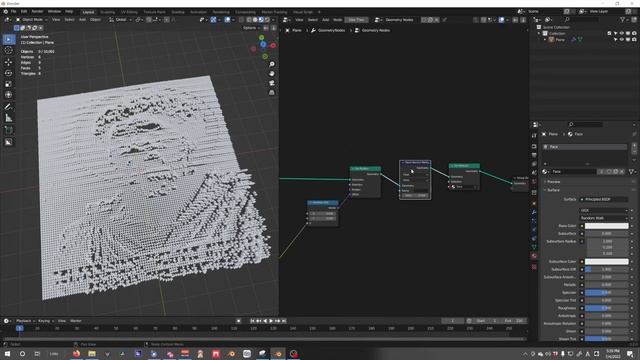Toggle visibility eye of Collection in outliner
The width and height of the screenshot is (640, 360).
click(622, 33)
